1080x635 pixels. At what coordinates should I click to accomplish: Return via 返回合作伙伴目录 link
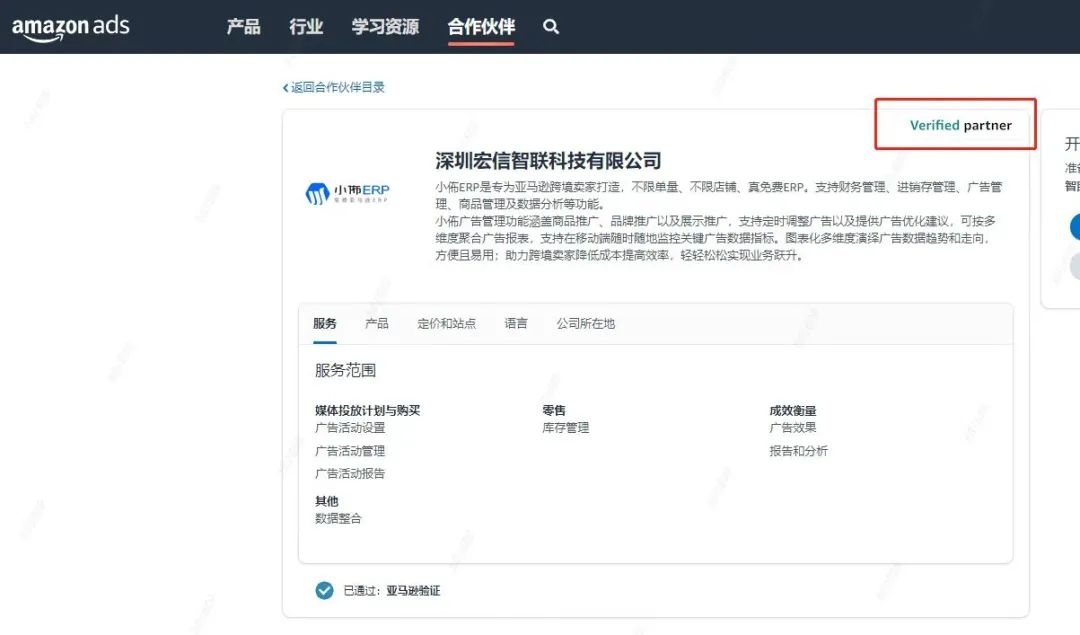tap(337, 87)
